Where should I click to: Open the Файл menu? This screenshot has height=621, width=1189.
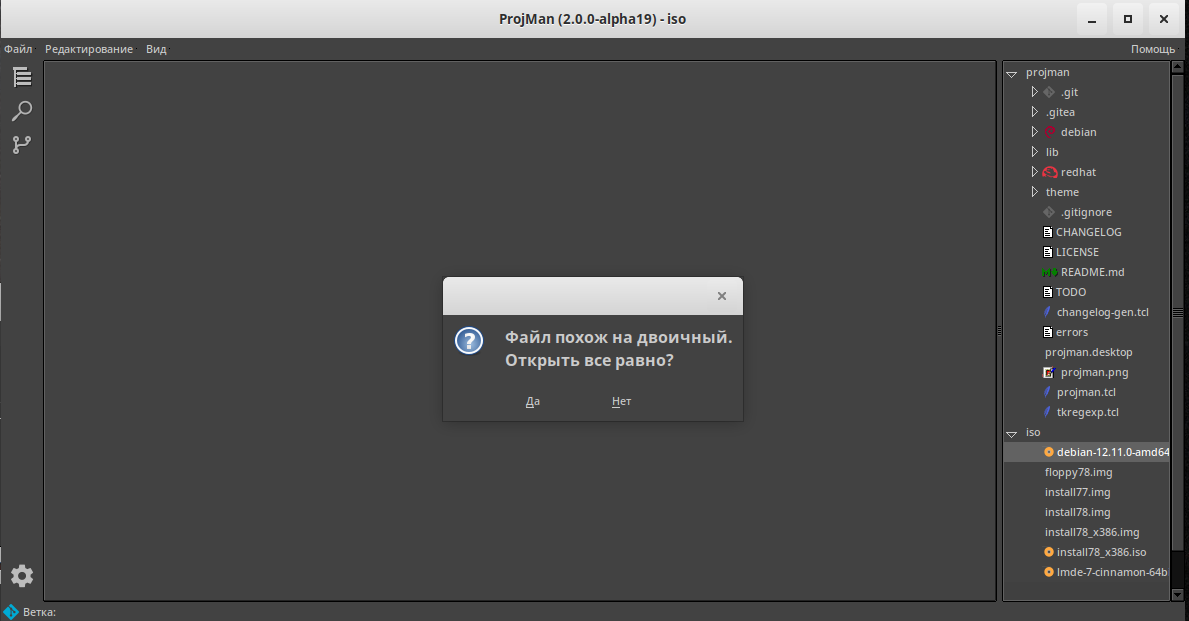pos(16,48)
